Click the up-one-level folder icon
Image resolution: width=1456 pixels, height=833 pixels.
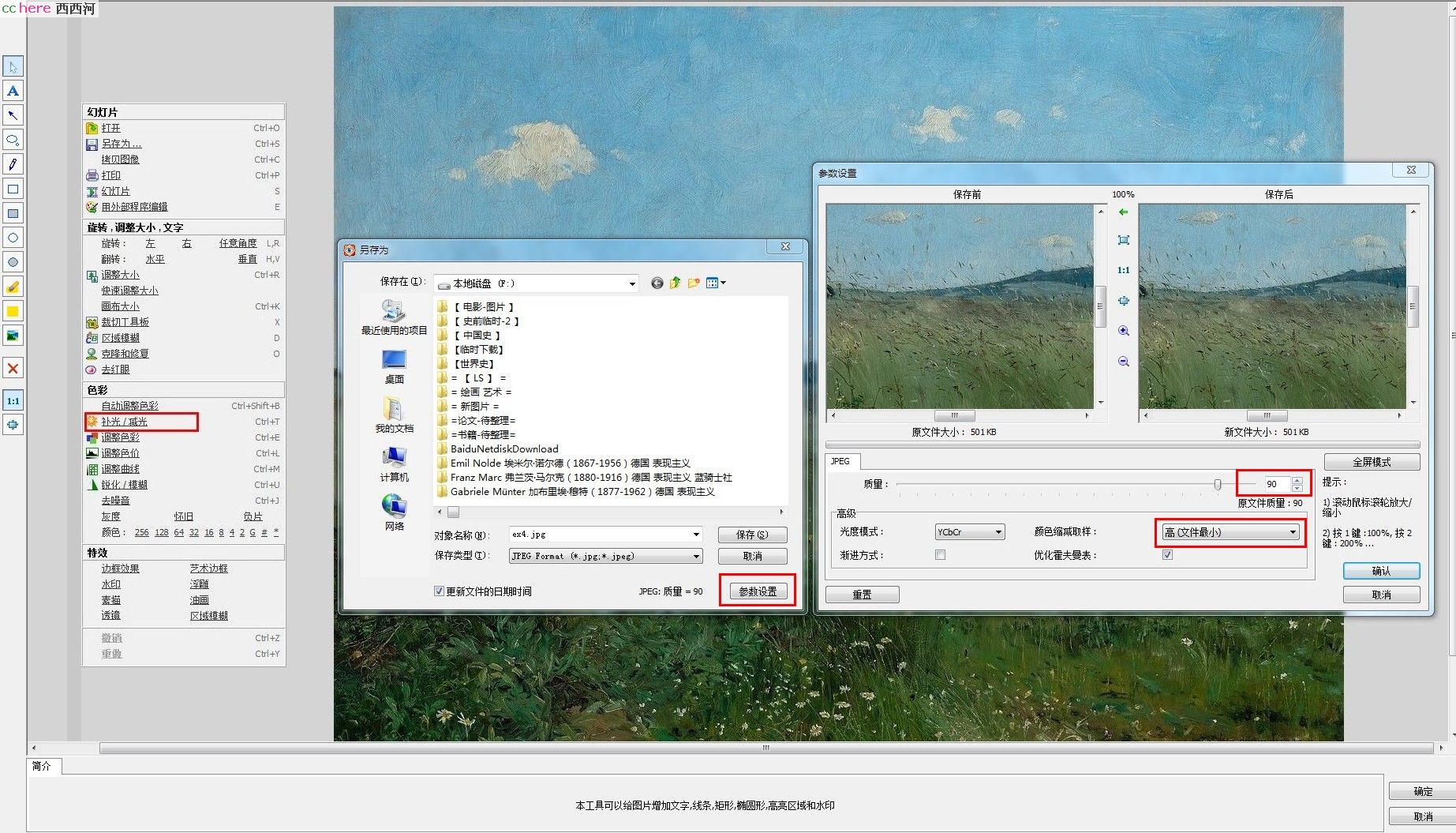(675, 283)
